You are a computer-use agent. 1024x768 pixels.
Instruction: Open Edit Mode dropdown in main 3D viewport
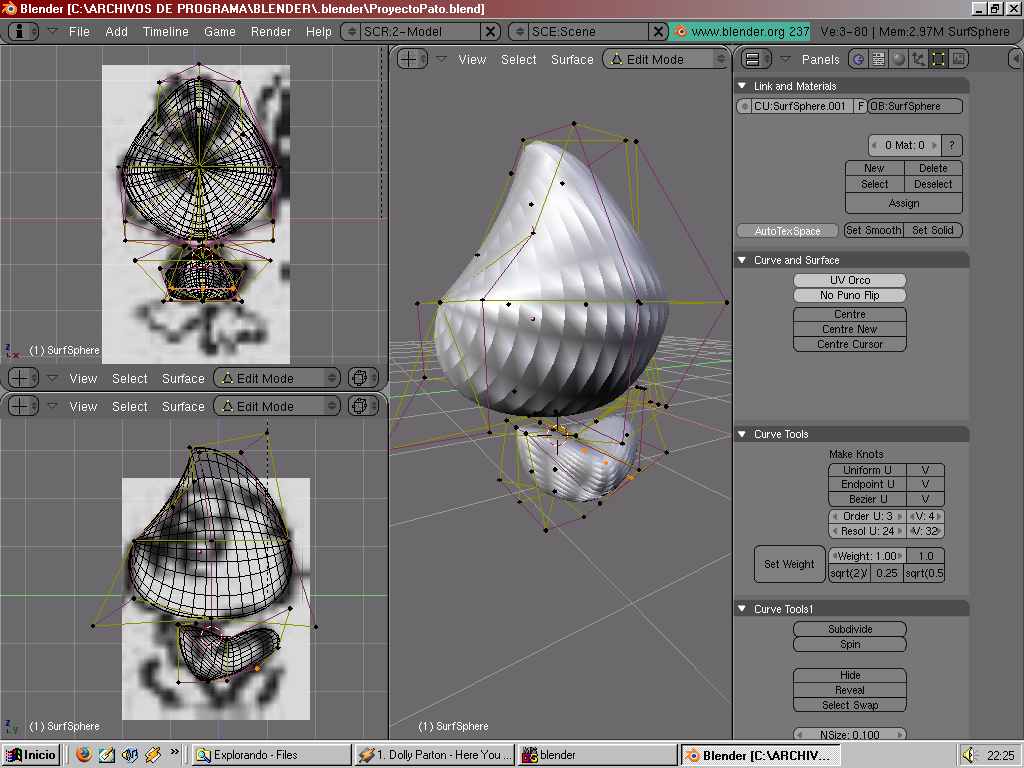point(665,59)
